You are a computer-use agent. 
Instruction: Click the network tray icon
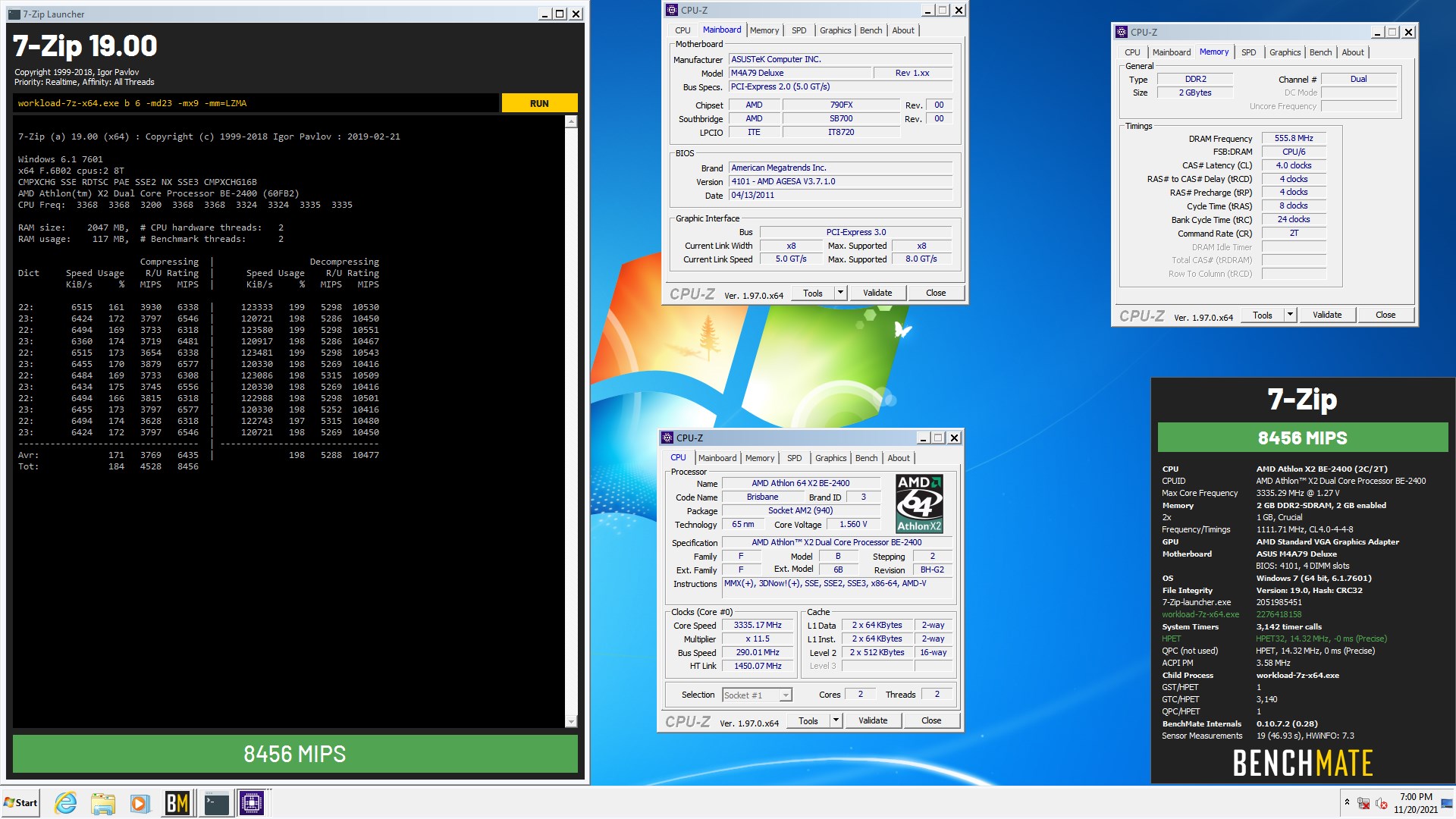click(x=1363, y=803)
